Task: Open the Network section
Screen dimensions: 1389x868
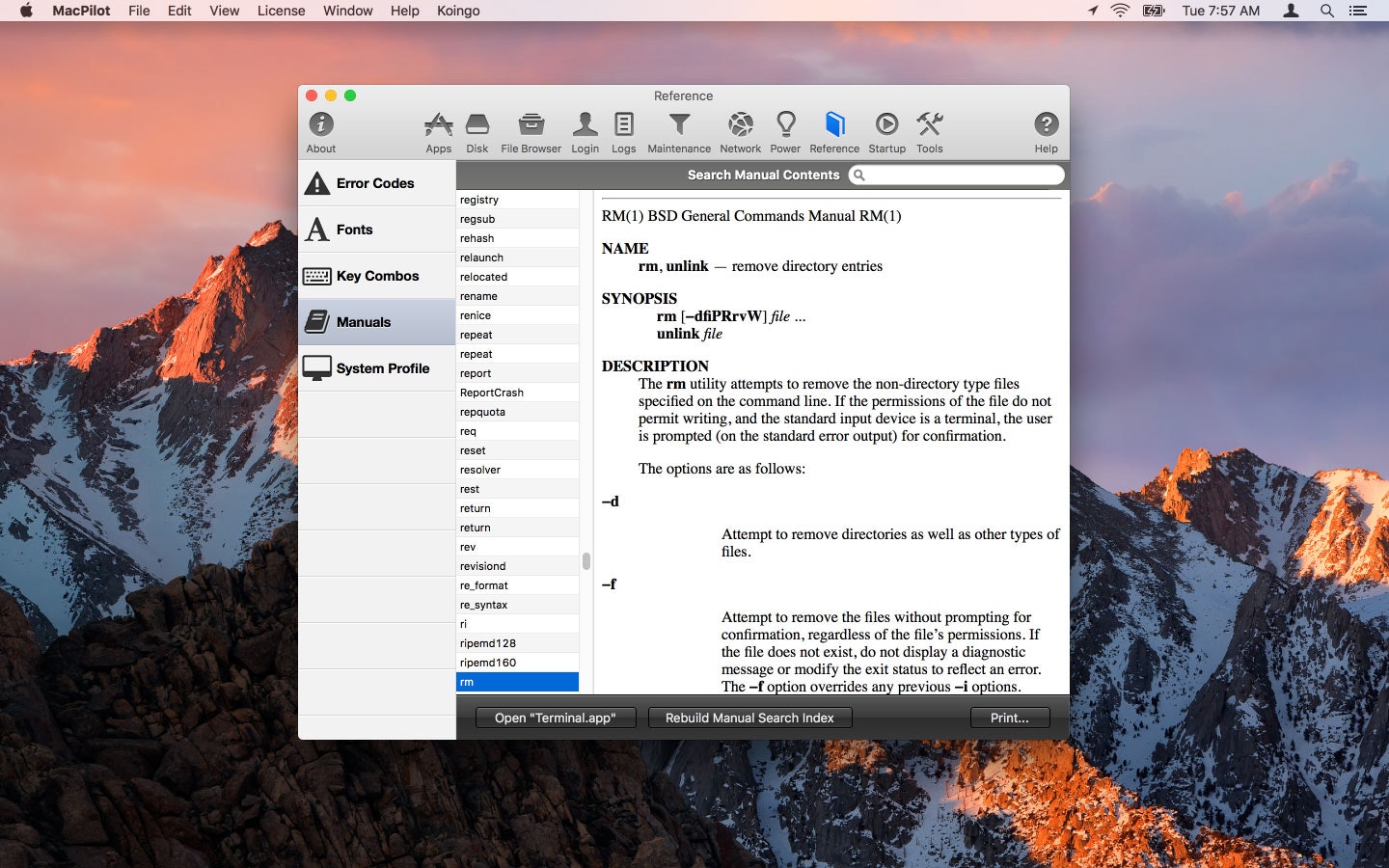Action: point(740,130)
